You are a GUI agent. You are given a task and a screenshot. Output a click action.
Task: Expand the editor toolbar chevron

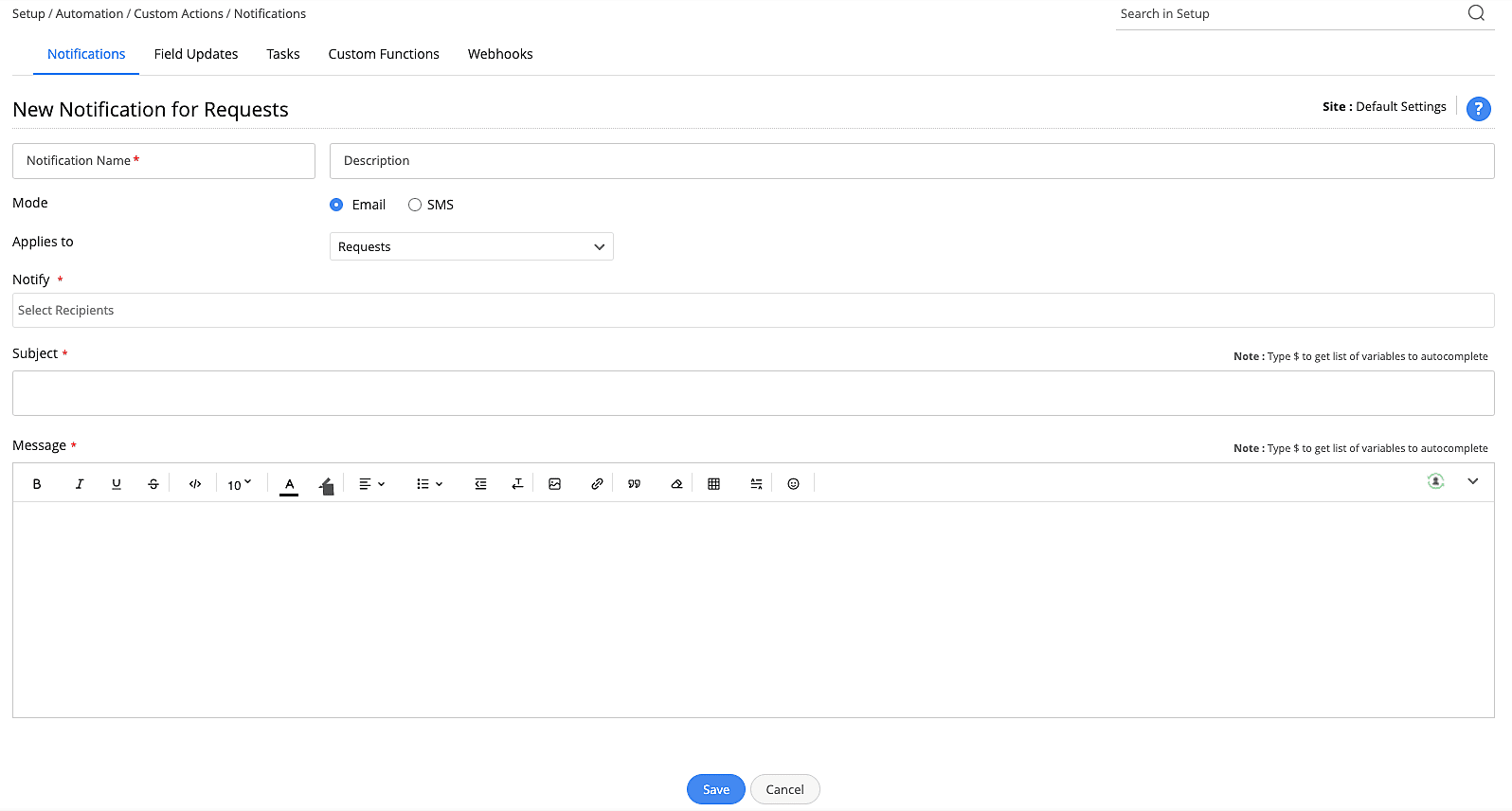pos(1473,481)
